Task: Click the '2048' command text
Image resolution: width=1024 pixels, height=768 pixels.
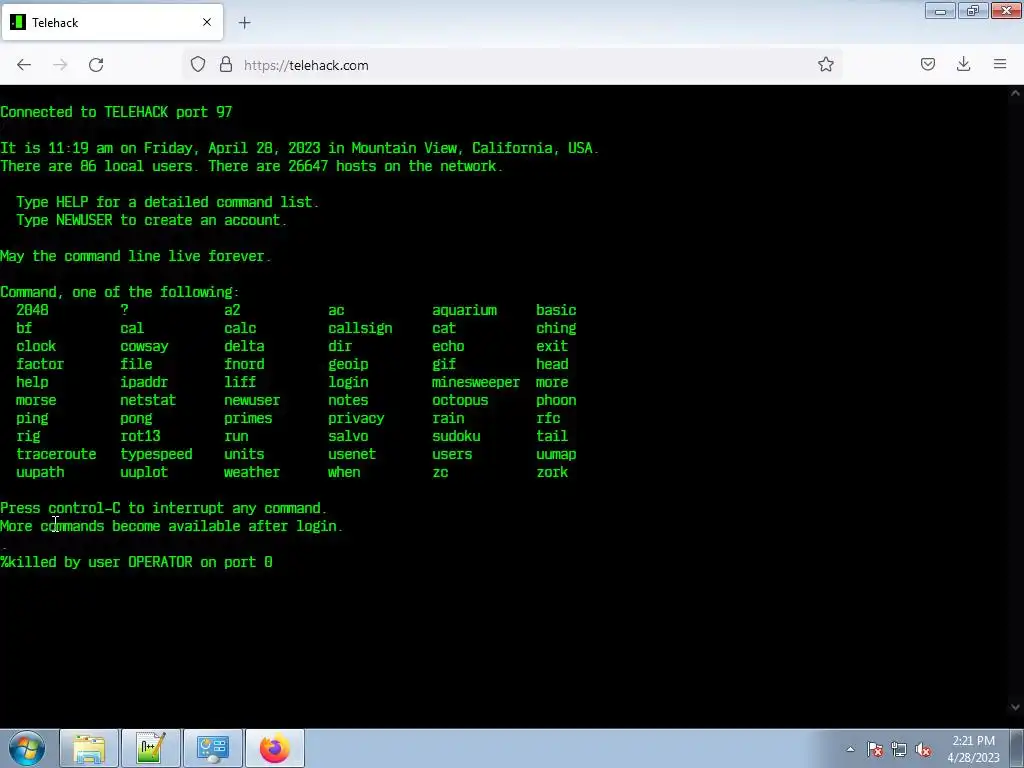Action: (x=32, y=310)
